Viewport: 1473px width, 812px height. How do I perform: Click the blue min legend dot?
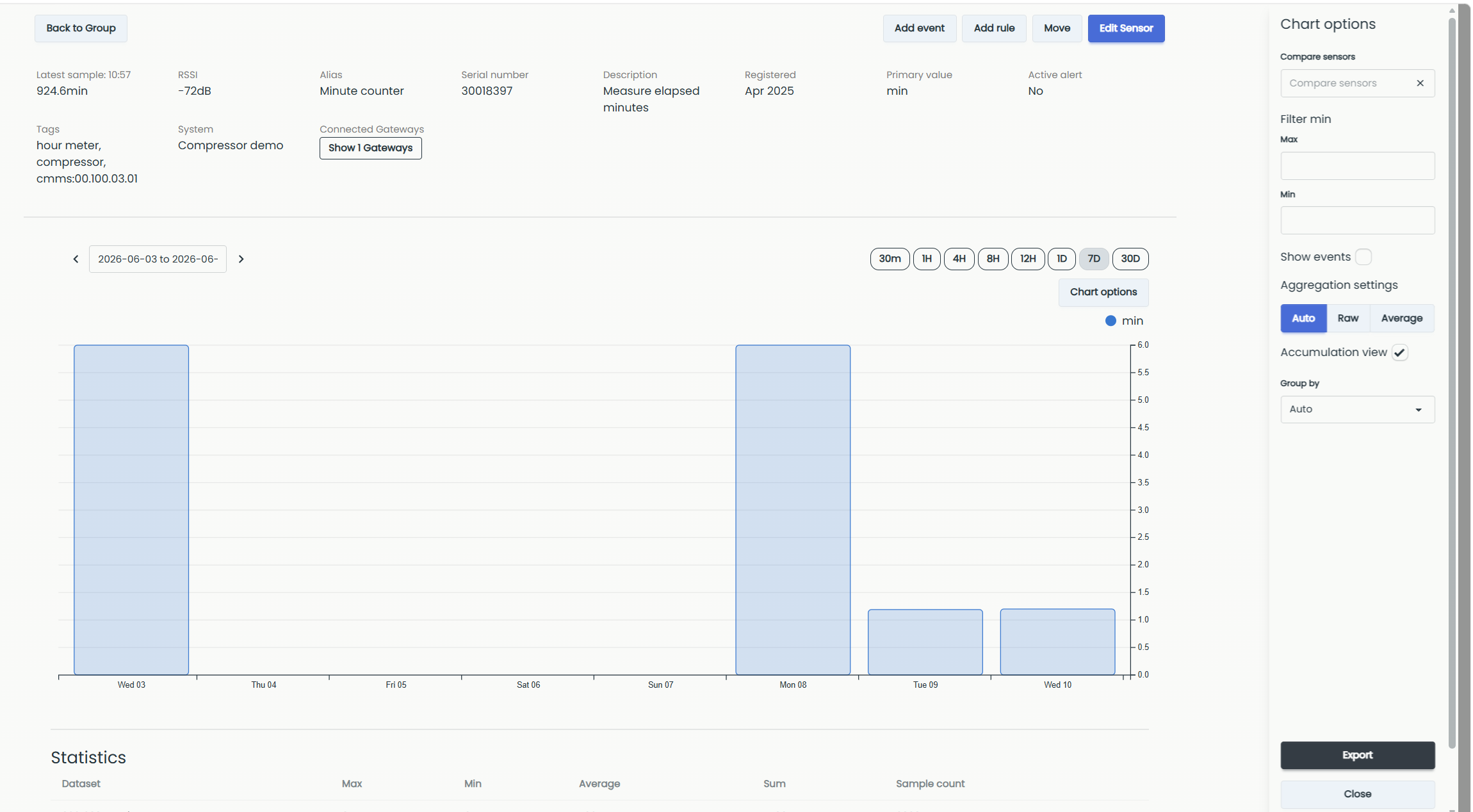pos(1111,321)
